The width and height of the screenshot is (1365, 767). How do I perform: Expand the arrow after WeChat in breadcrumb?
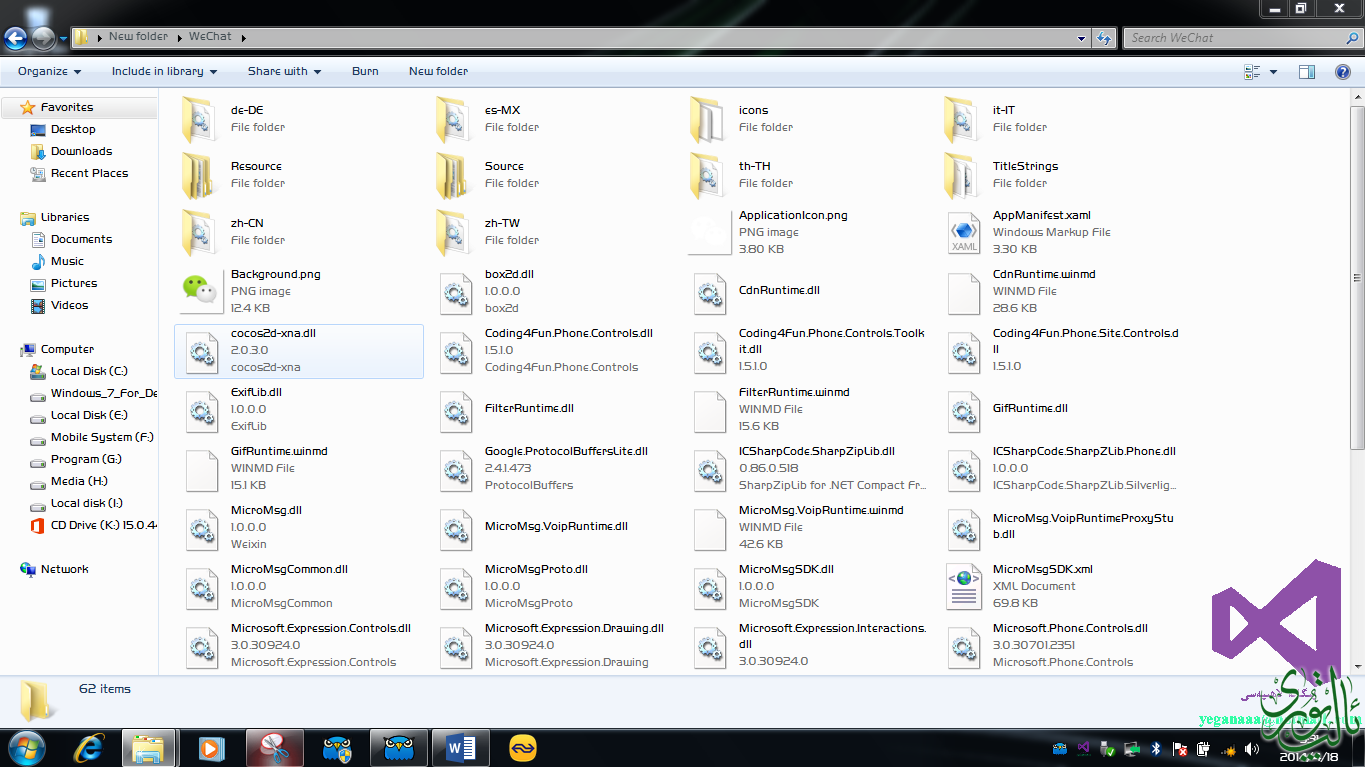(243, 38)
